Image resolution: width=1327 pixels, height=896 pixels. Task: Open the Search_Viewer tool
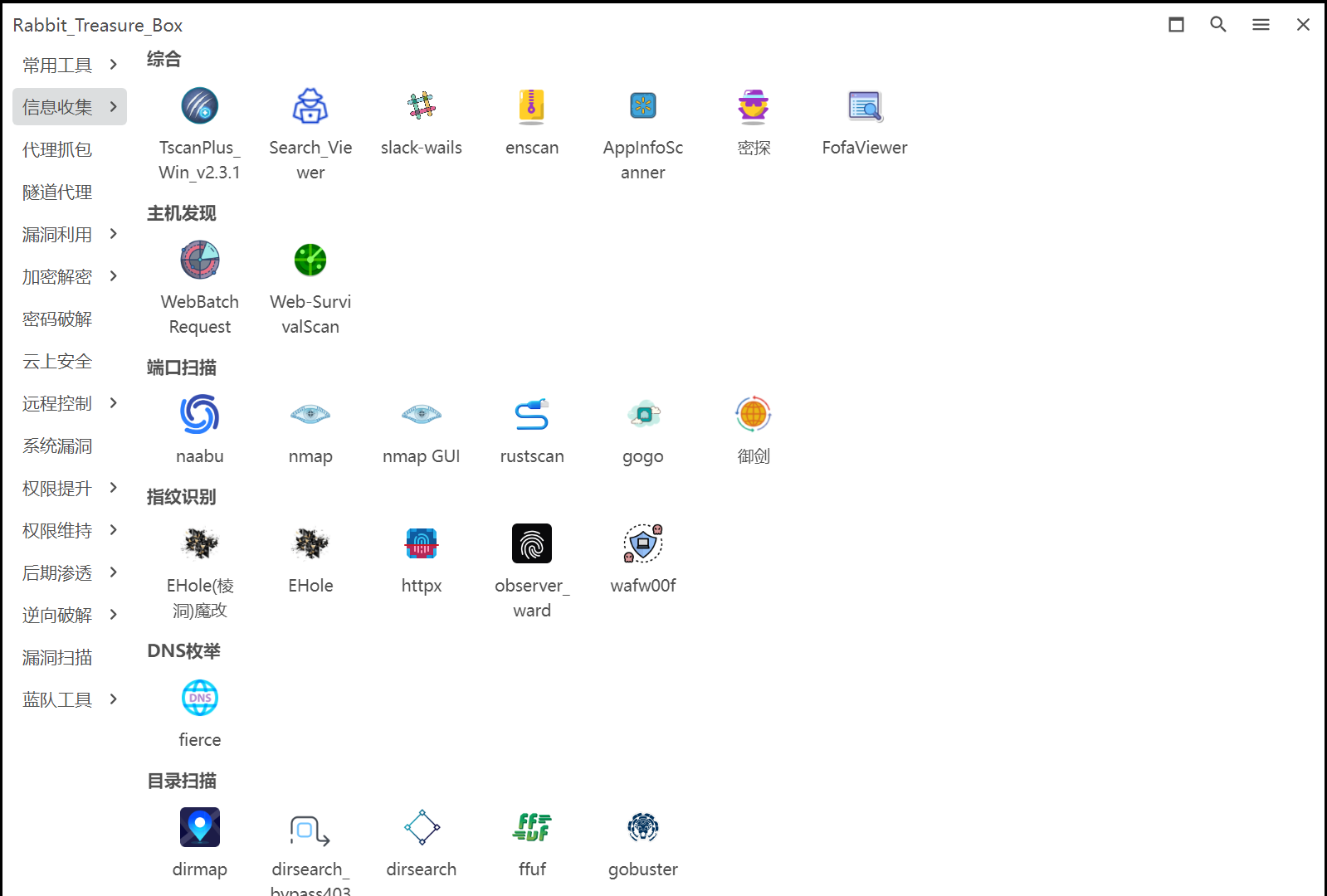pyautogui.click(x=310, y=106)
